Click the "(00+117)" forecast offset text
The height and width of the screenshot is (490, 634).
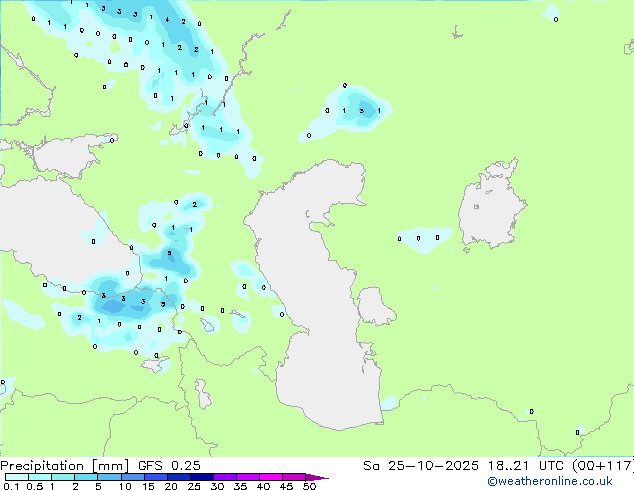click(603, 466)
